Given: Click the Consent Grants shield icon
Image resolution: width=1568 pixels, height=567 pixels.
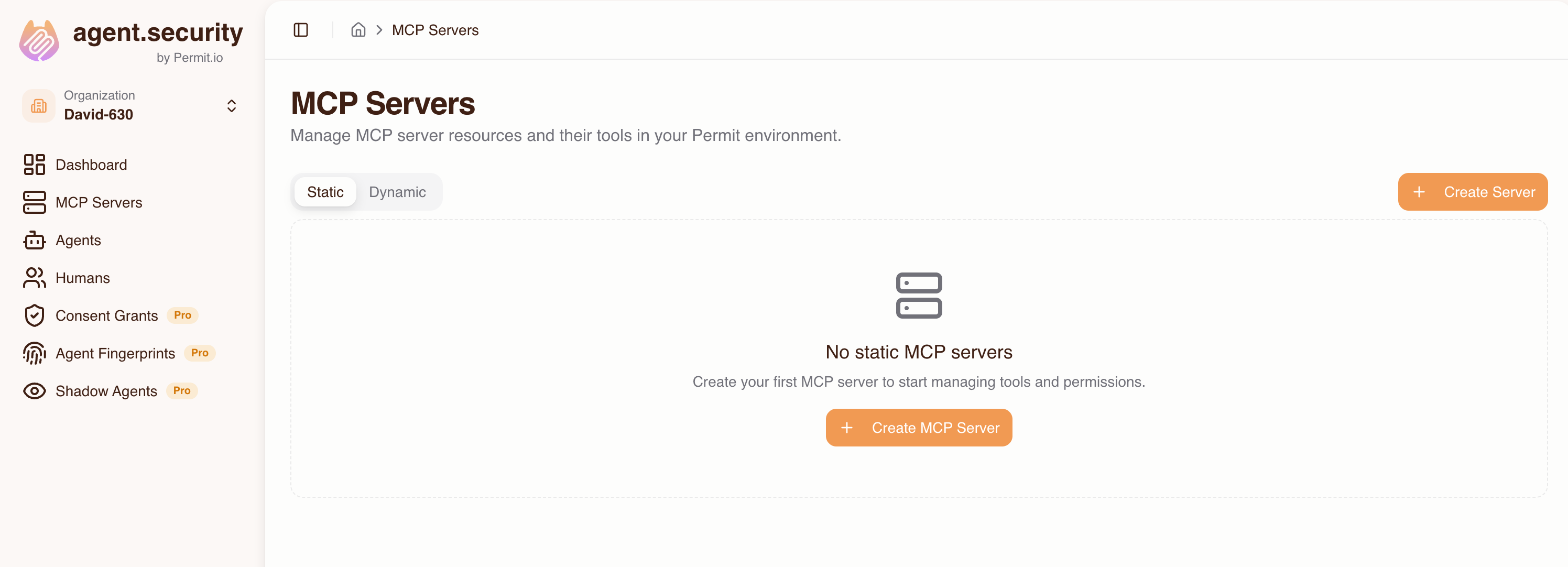Looking at the screenshot, I should point(34,315).
